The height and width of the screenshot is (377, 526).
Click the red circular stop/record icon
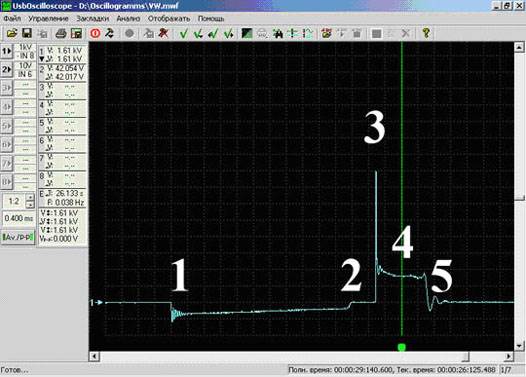(x=96, y=33)
